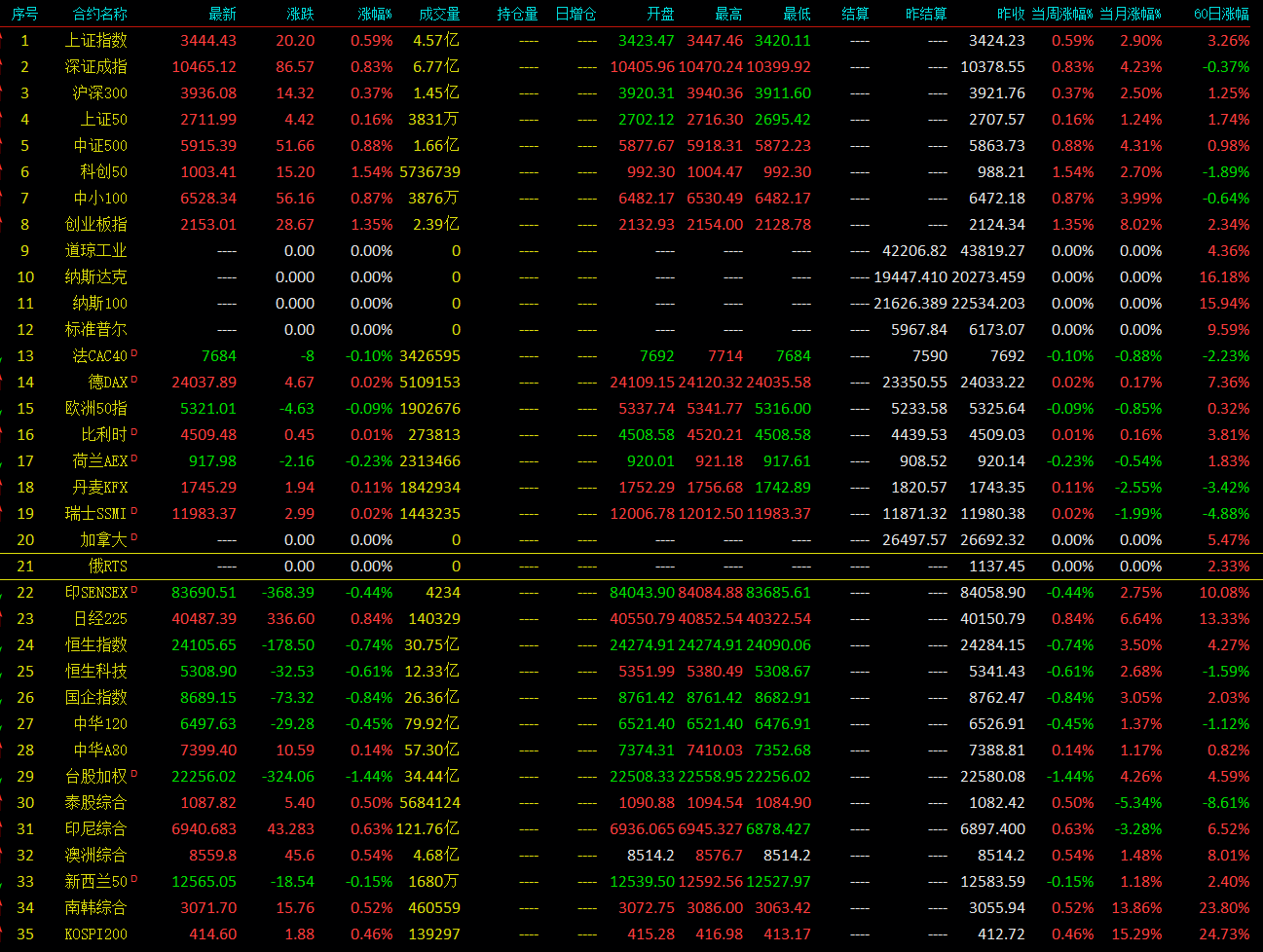The height and width of the screenshot is (952, 1263).
Task: Sort by the 最新 column header
Action: 222,14
